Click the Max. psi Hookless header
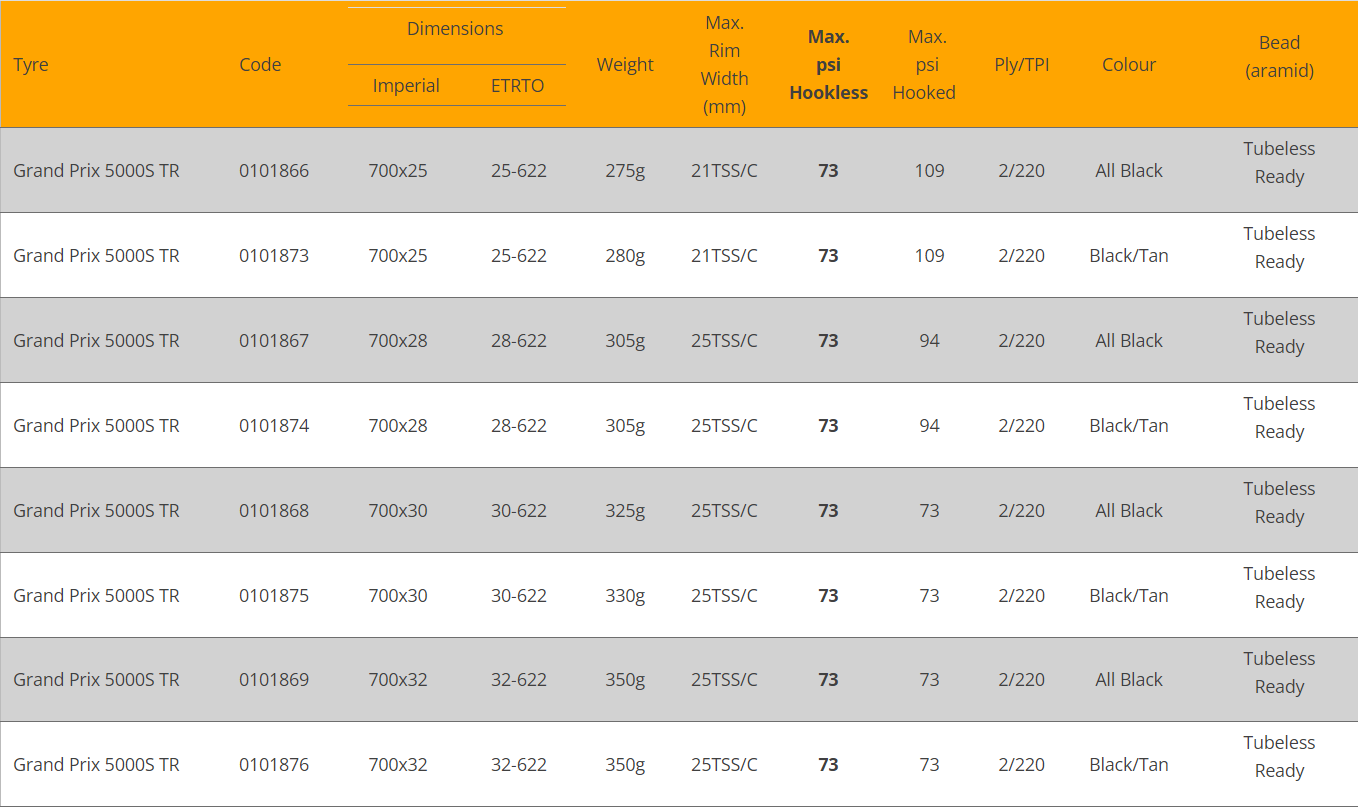 click(828, 65)
